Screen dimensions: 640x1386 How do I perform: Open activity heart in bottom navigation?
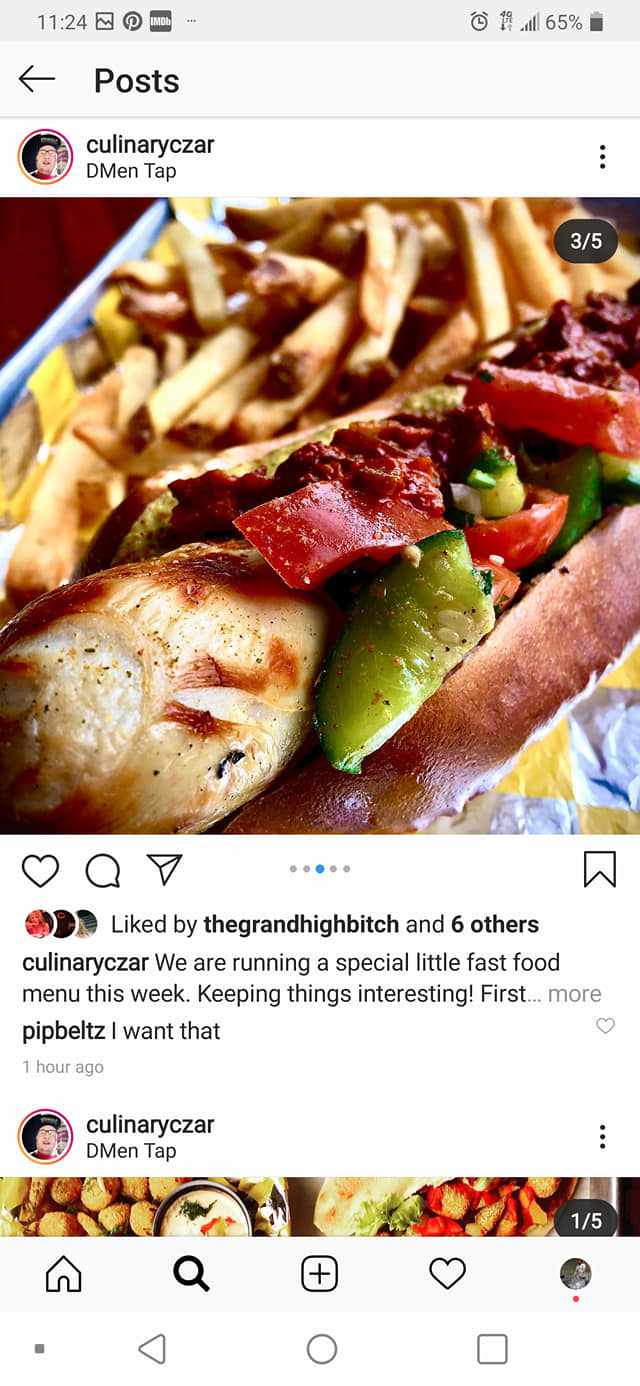coord(447,1273)
